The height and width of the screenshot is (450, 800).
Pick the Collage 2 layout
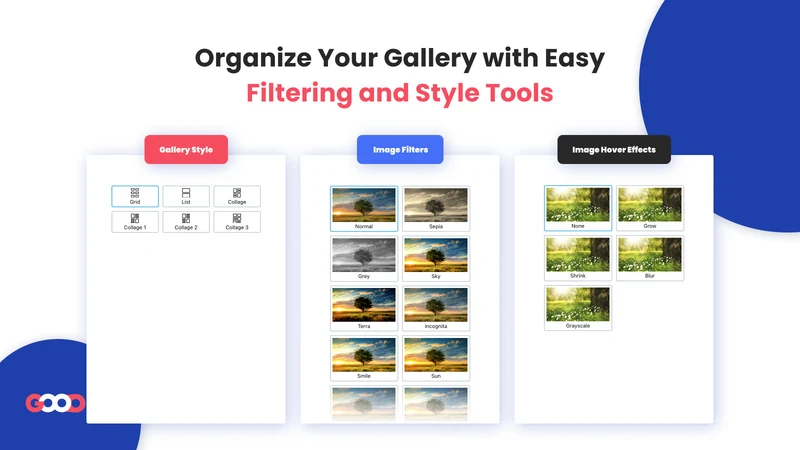[186, 222]
